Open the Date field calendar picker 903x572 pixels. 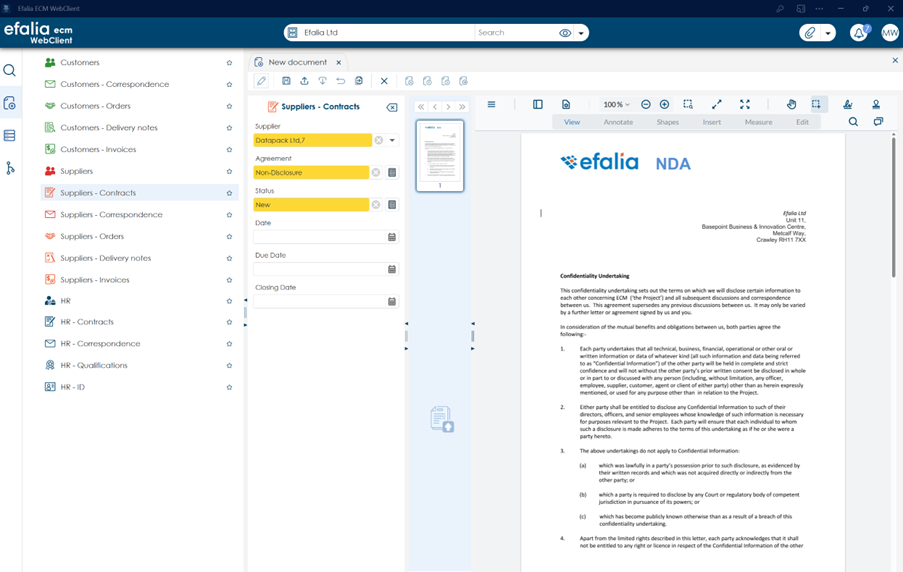(392, 237)
